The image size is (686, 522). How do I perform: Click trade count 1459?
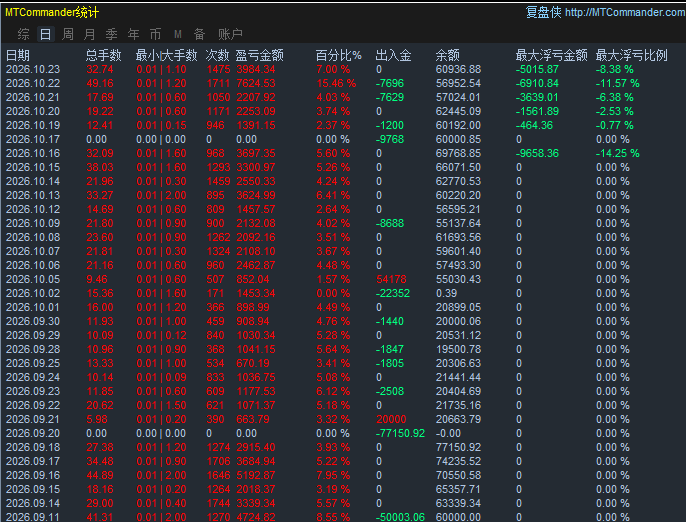[x=218, y=181]
